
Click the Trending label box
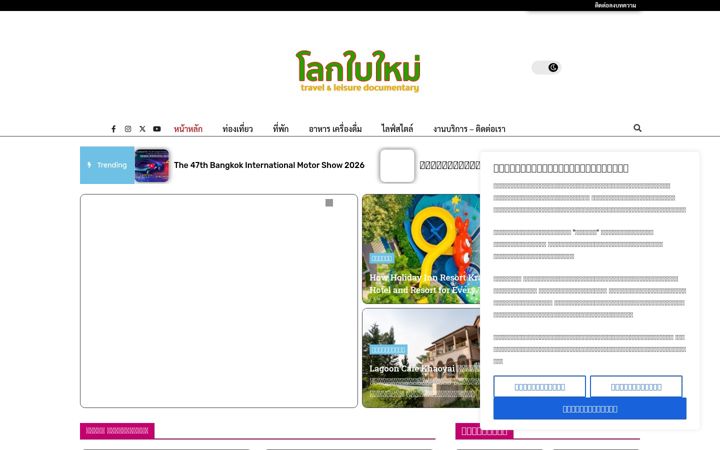pyautogui.click(x=107, y=165)
